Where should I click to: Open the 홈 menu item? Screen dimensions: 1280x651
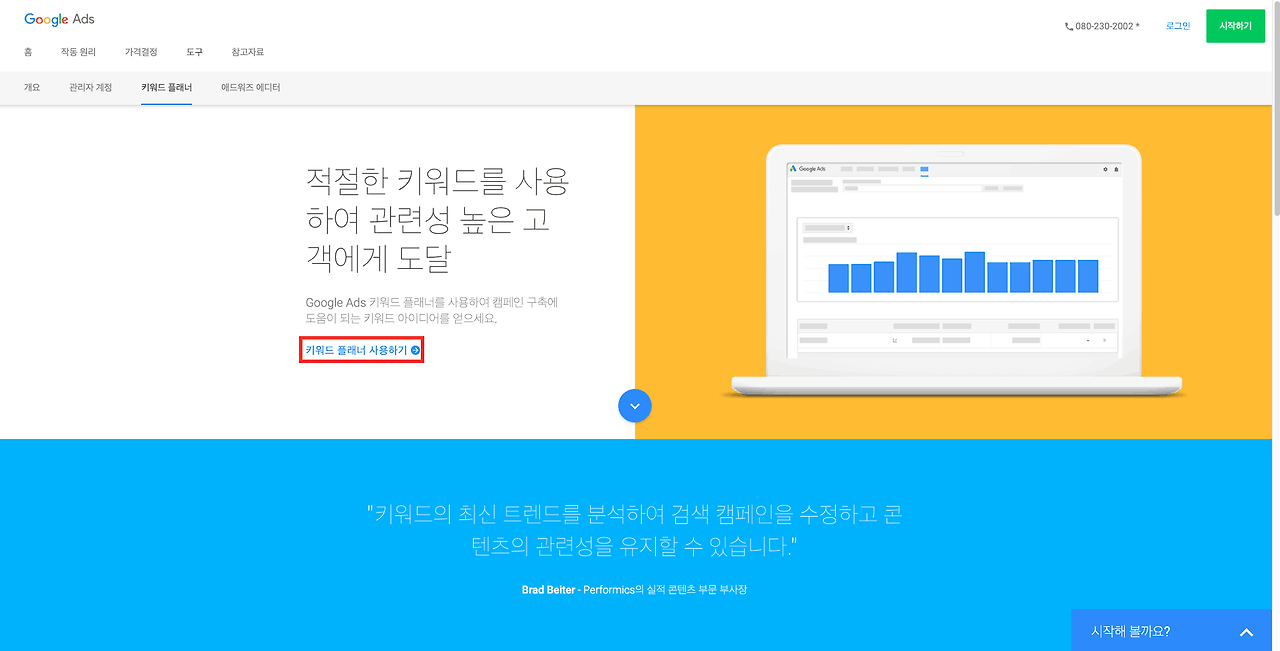tap(27, 52)
